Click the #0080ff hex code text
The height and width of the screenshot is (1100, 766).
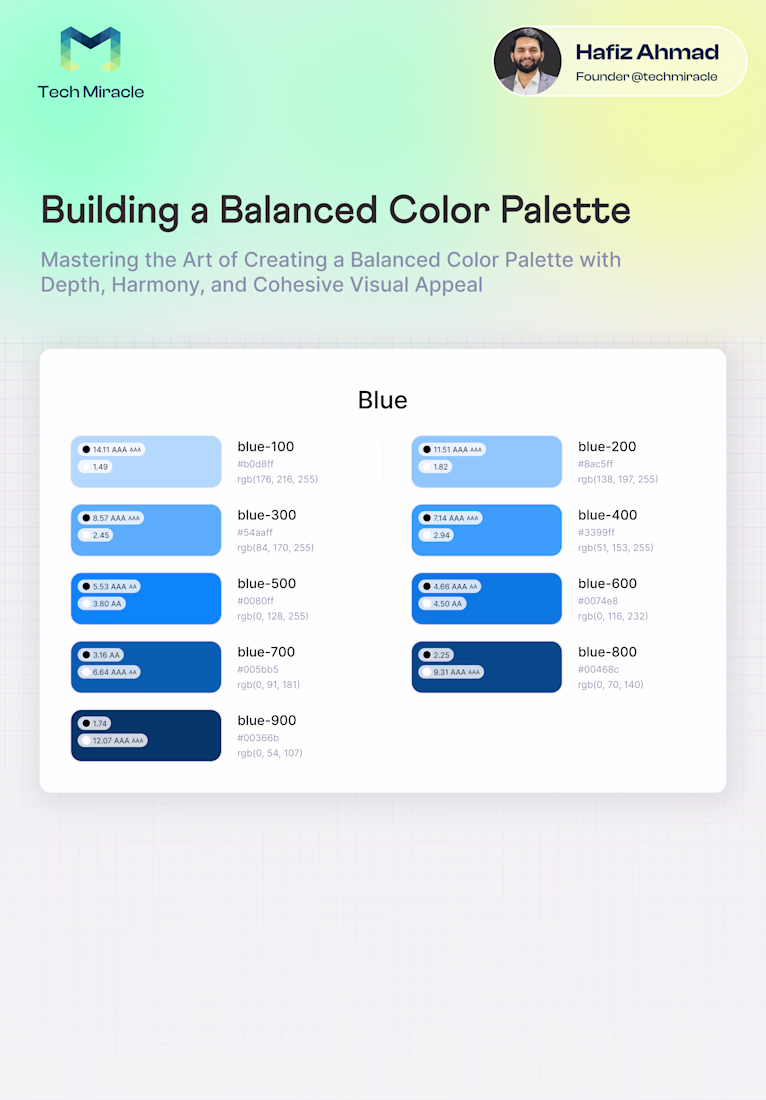(255, 601)
